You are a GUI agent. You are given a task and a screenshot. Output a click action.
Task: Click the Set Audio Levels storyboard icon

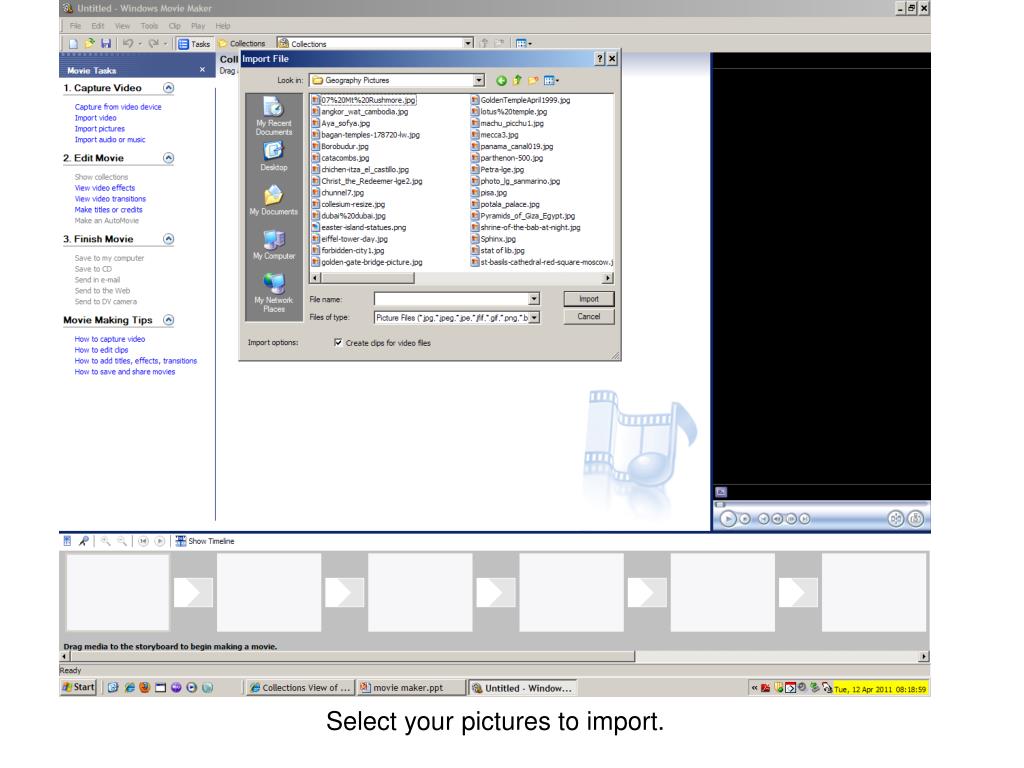67,541
